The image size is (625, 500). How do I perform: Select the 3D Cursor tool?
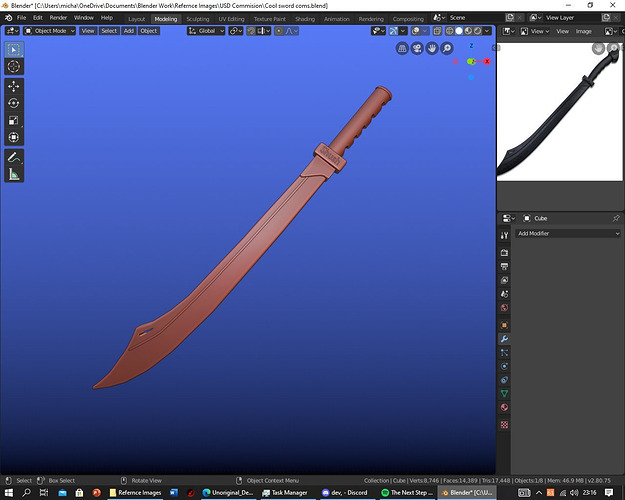(x=14, y=67)
